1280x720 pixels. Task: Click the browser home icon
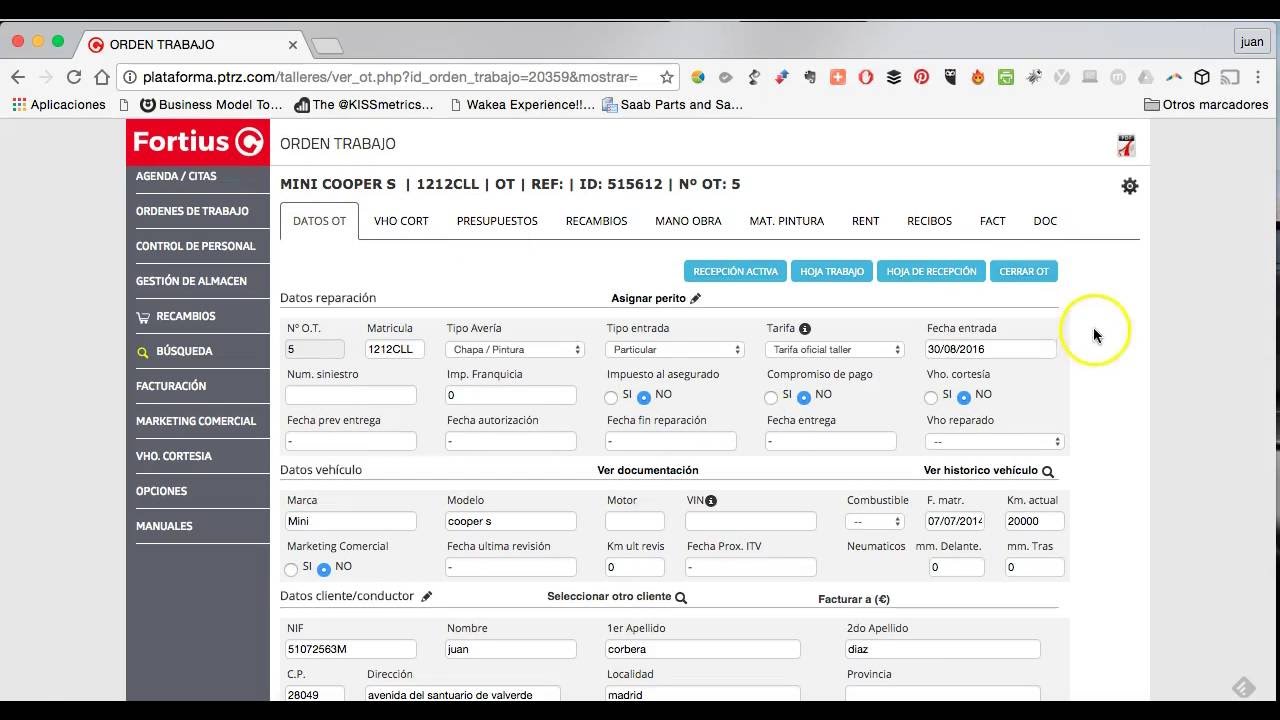[102, 77]
